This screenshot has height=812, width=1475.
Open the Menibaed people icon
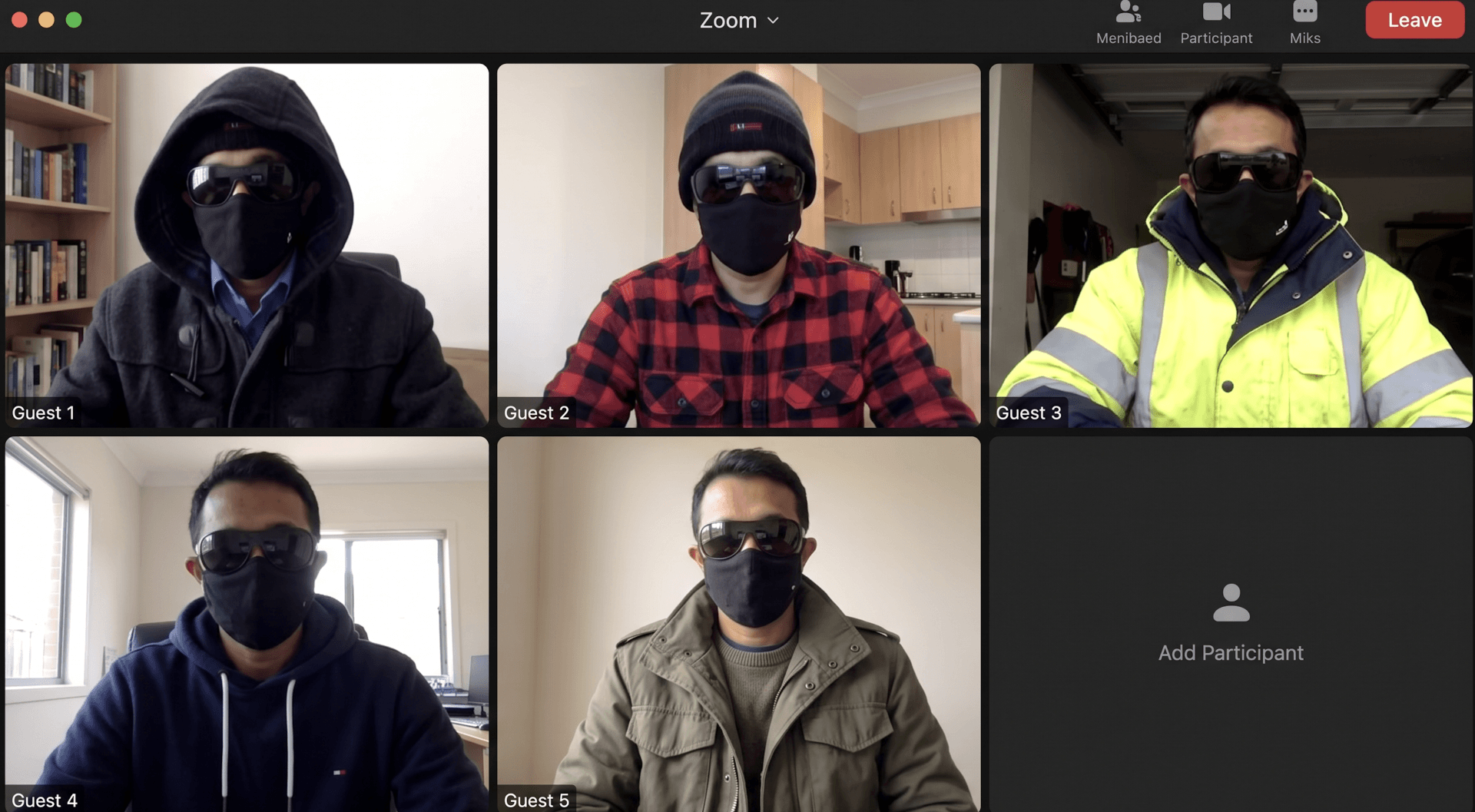(1128, 12)
